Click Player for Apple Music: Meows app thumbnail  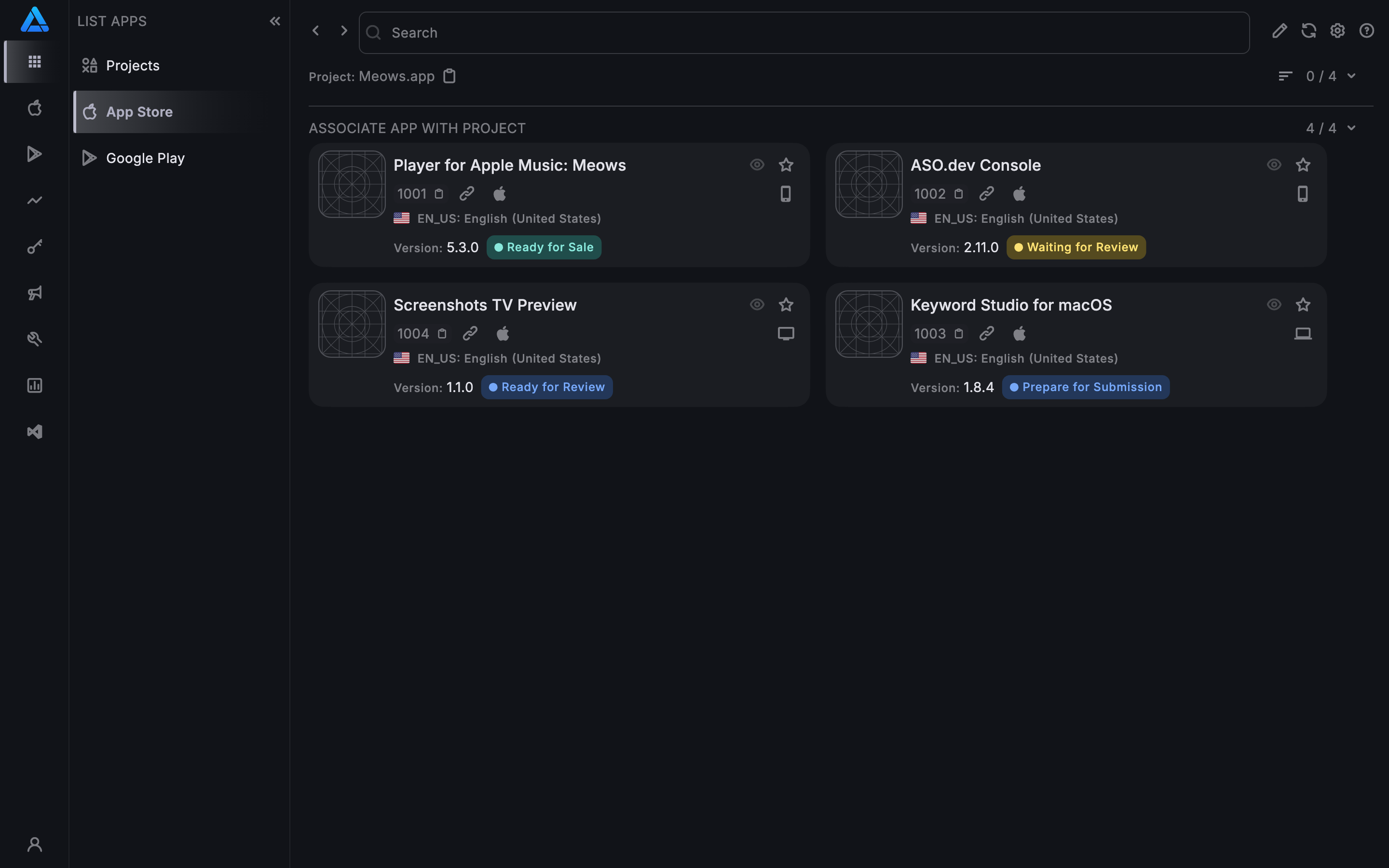352,184
